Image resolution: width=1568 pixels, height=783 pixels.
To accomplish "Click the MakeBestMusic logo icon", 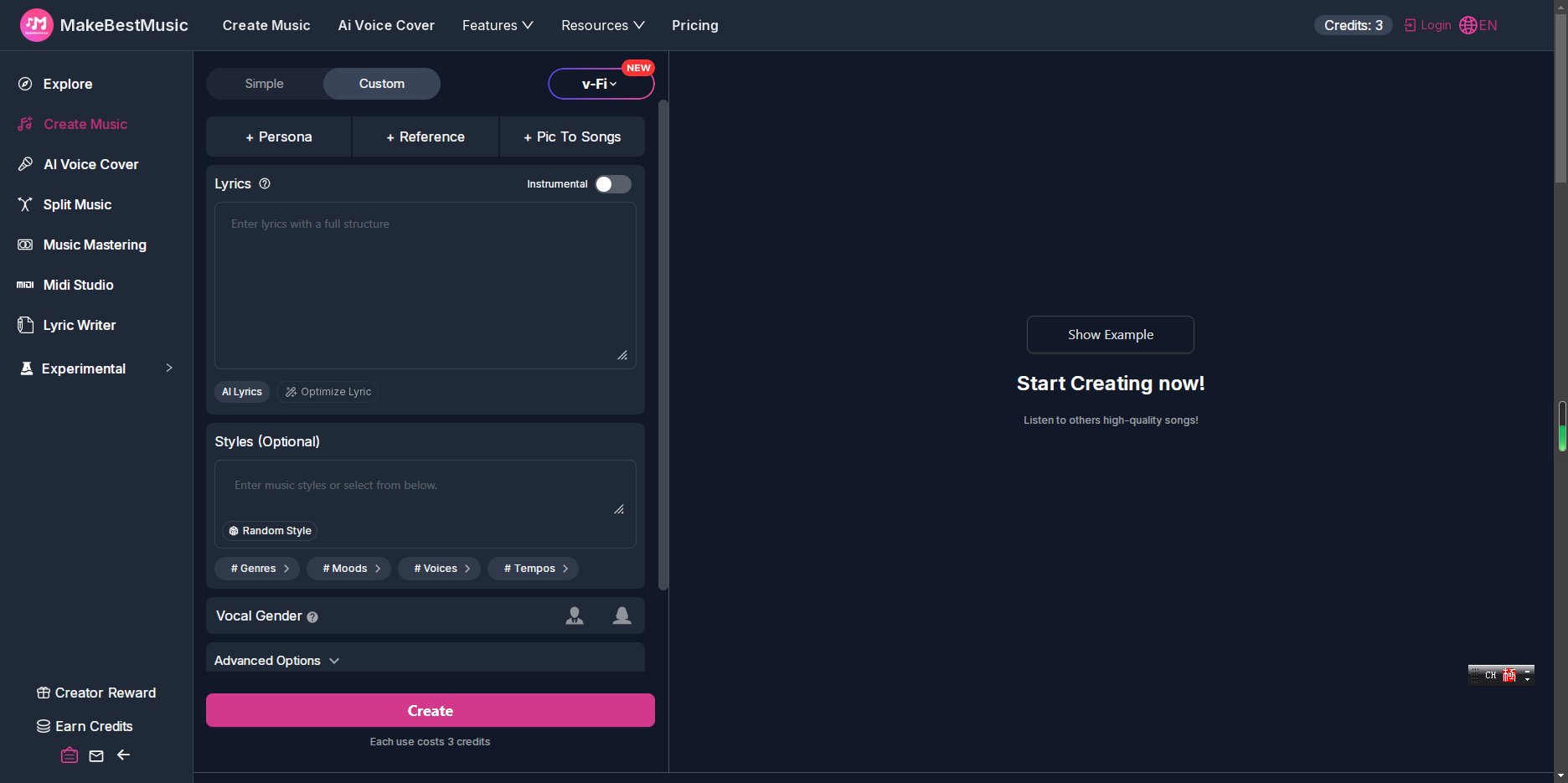I will tap(36, 25).
